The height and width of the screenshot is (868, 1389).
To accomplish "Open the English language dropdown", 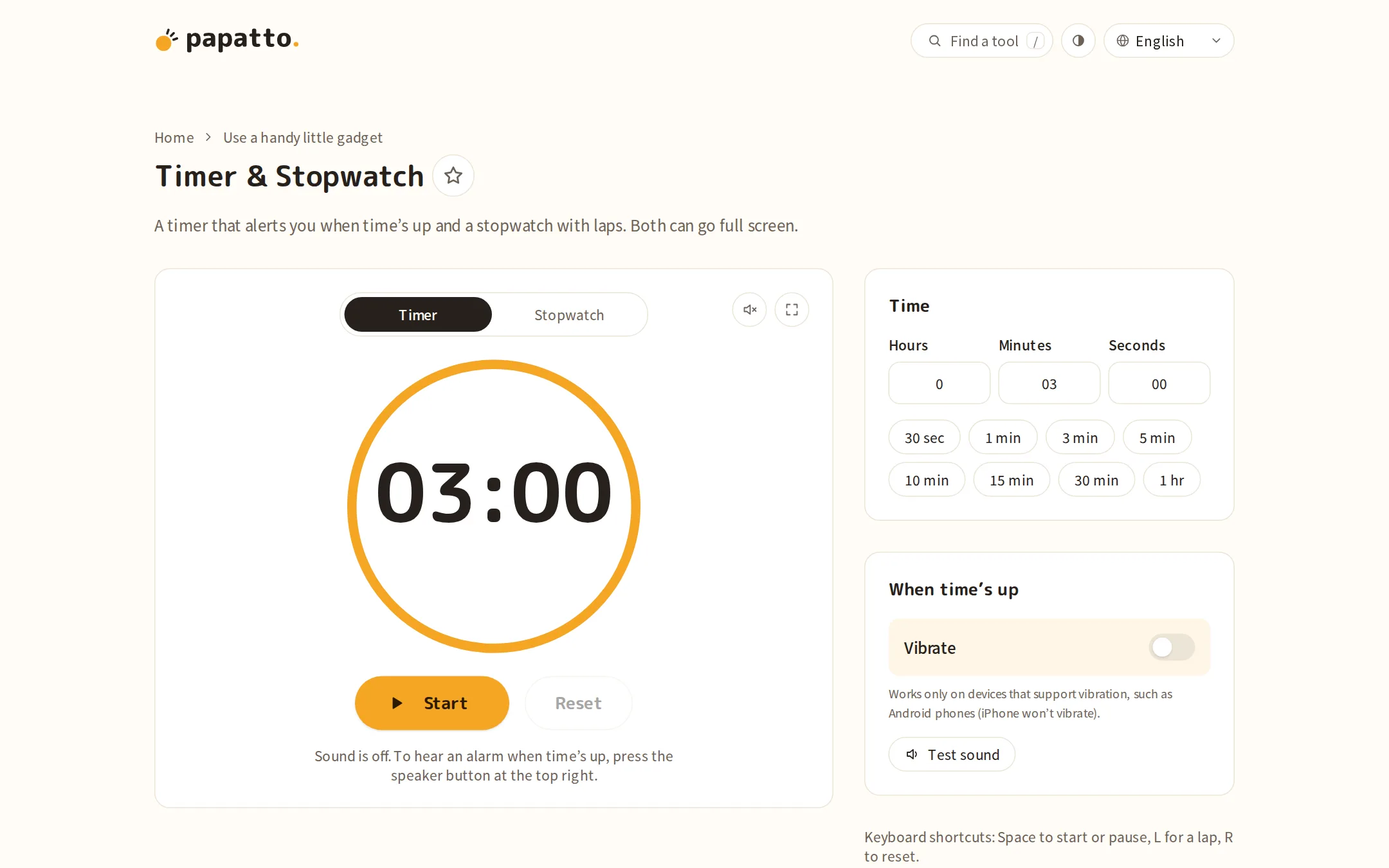I will 1168,41.
